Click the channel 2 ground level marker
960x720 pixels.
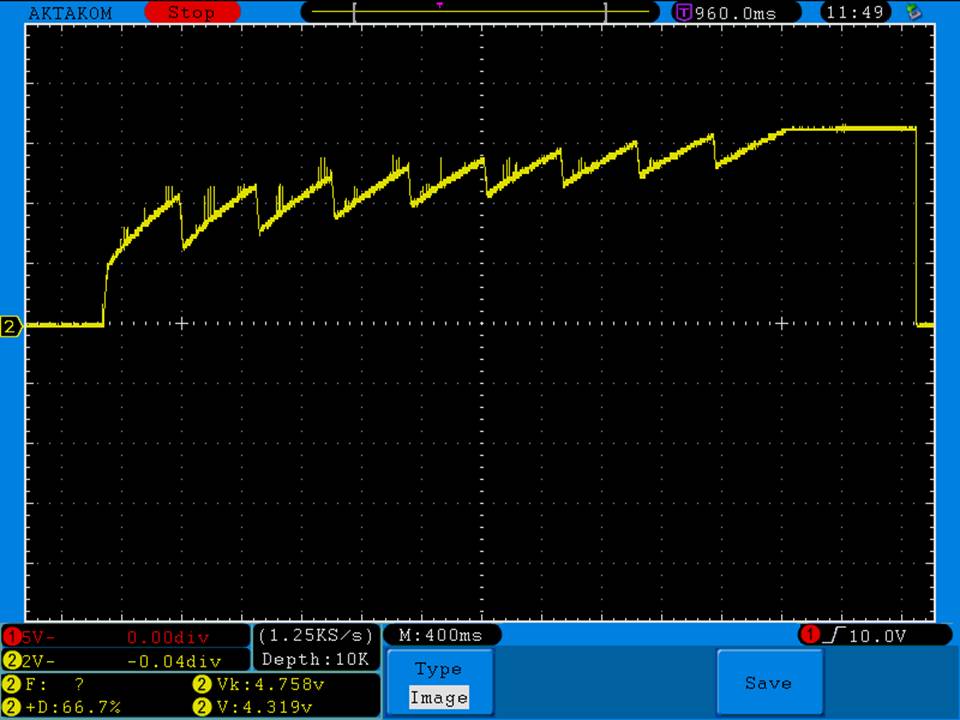tap(11, 327)
